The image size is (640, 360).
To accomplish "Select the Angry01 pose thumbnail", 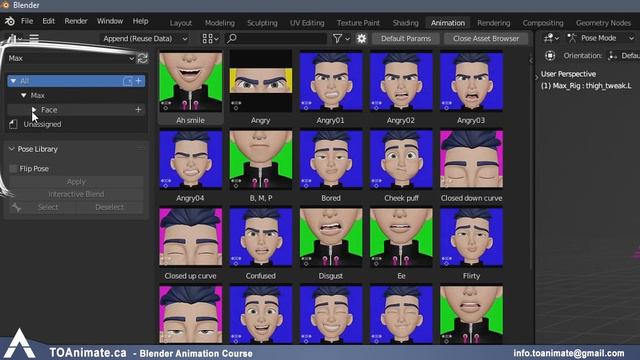I will 331,82.
